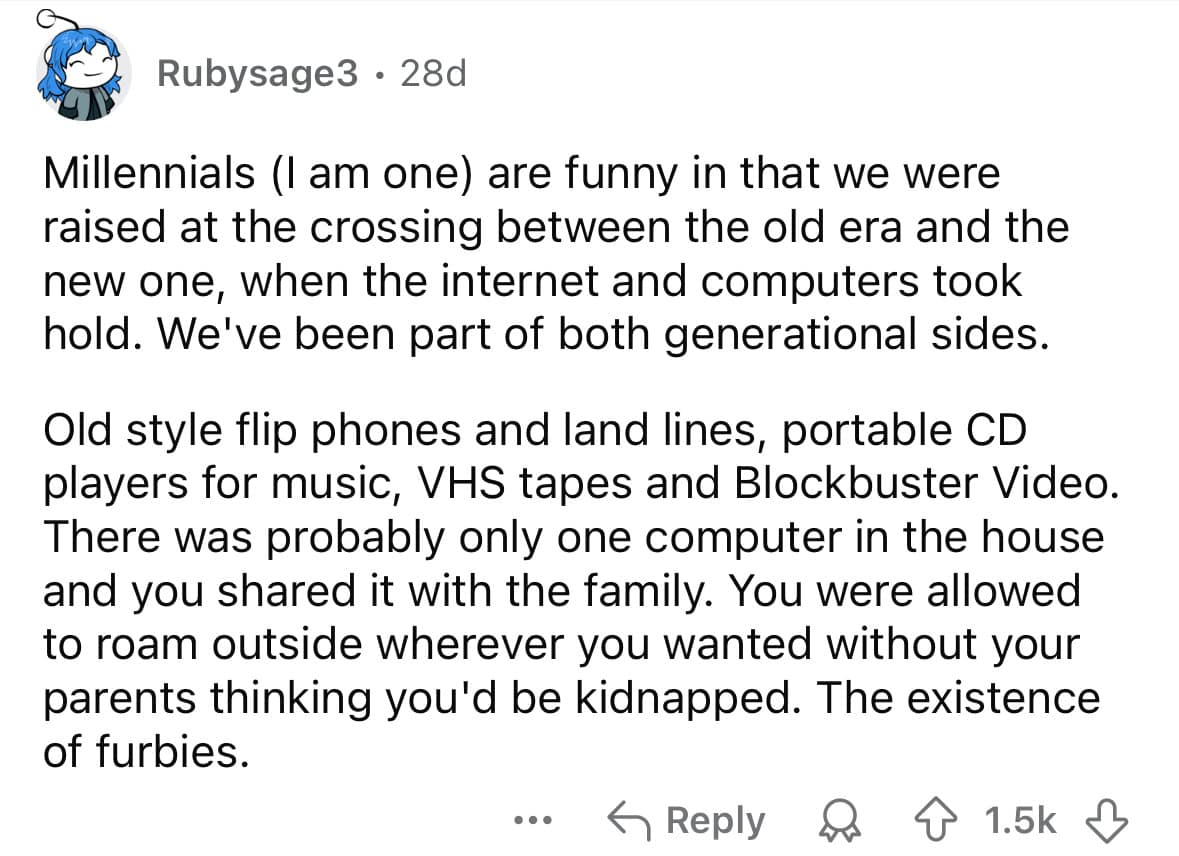Open the blue-haired Snoo avatar
Viewport: 1179px width, 856px height.
(83, 73)
